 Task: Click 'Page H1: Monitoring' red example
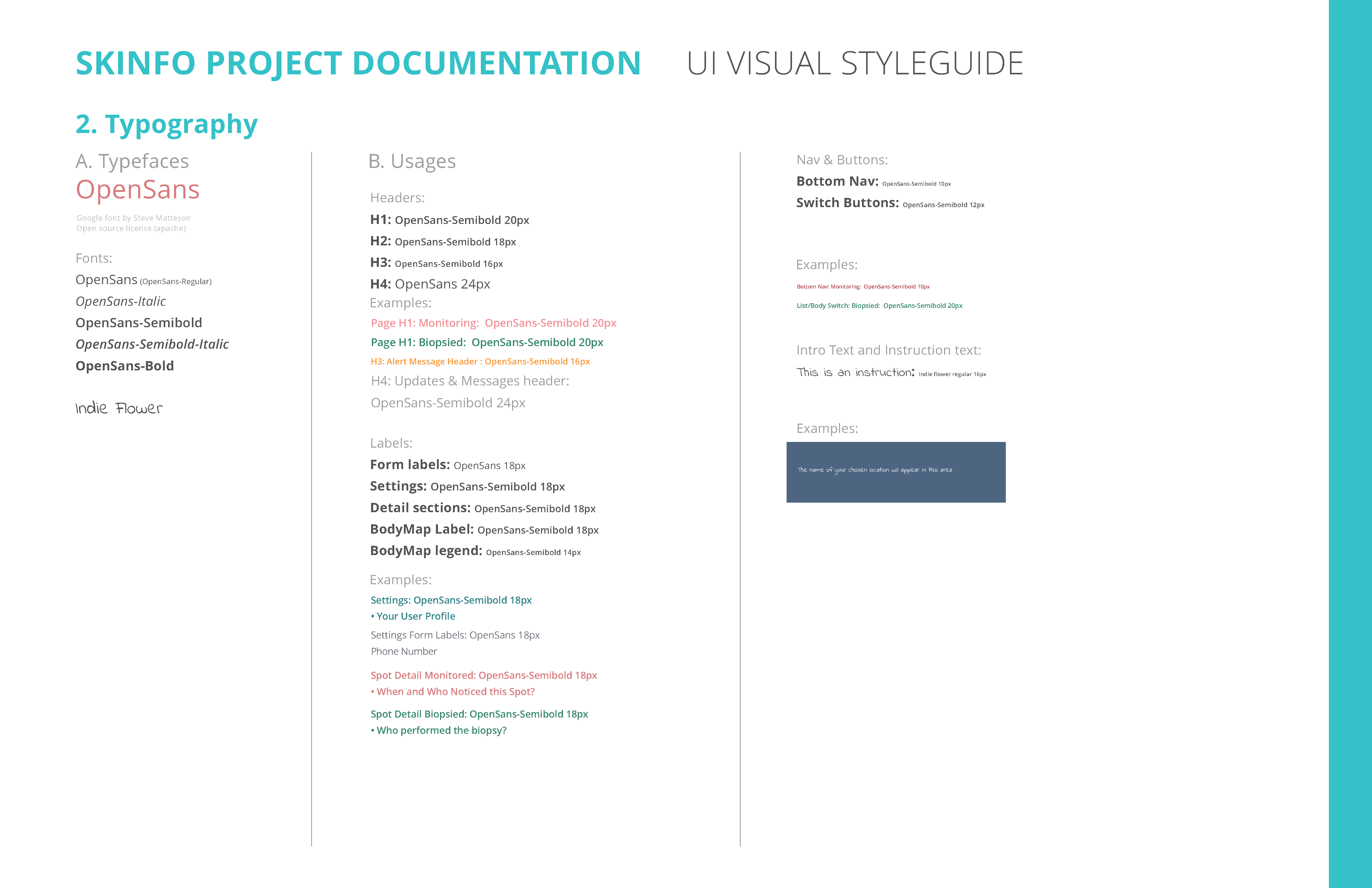tap(493, 323)
